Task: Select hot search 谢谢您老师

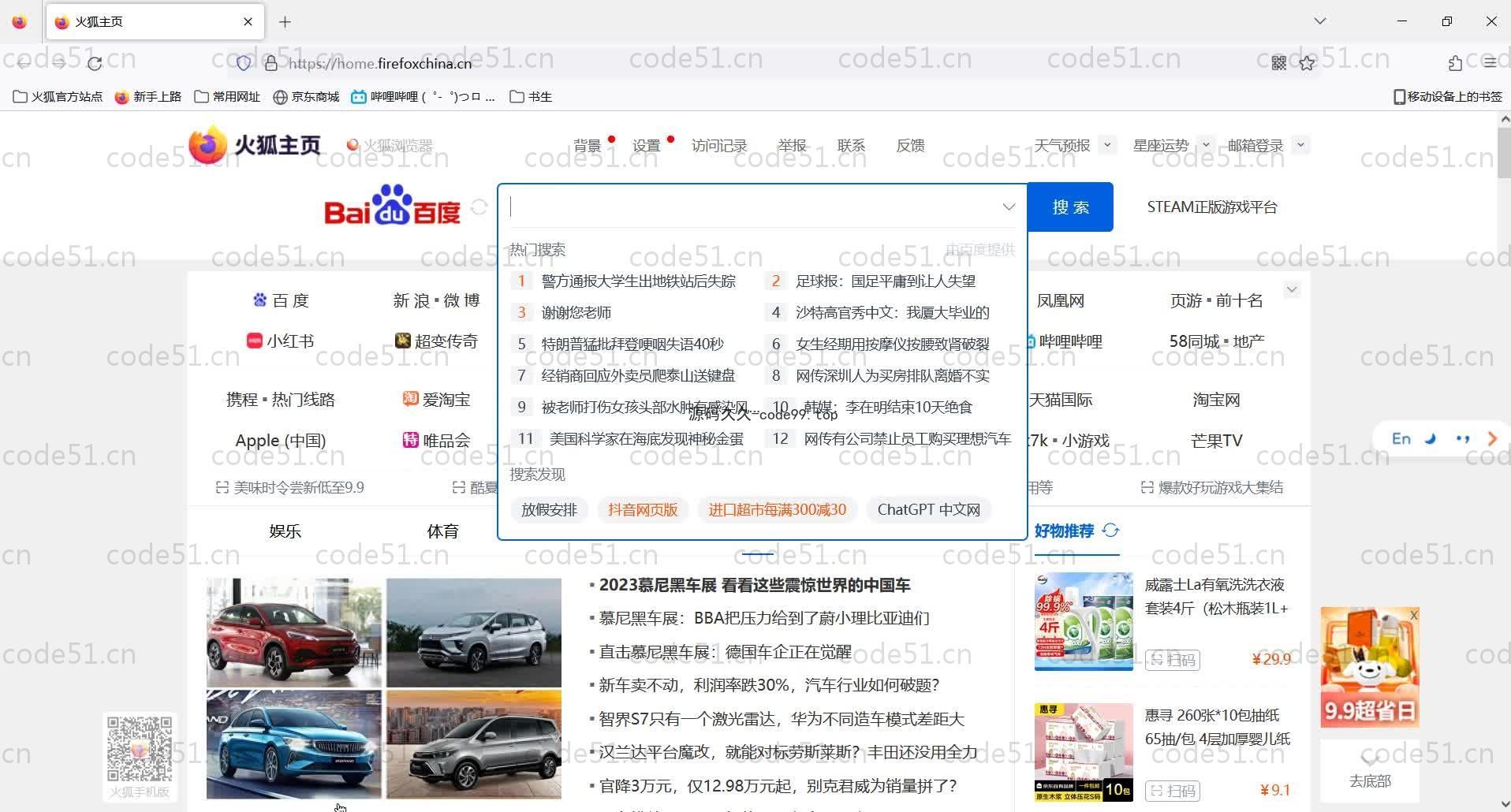Action: [576, 312]
